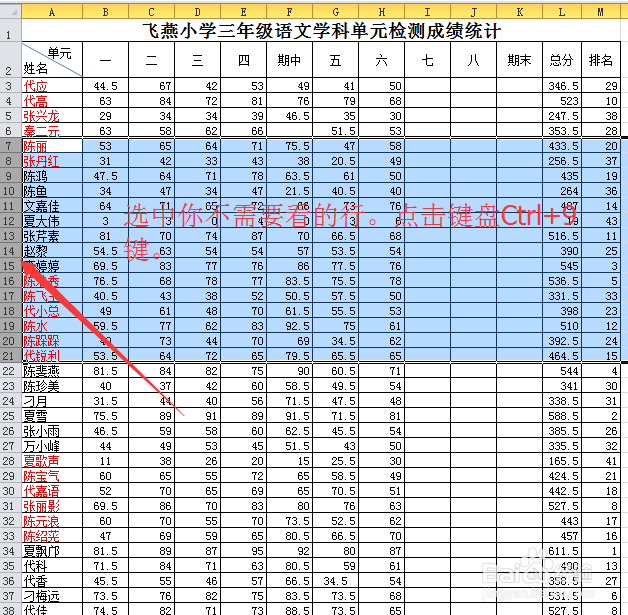Screen dimensions: 628x615
Task: Select row 34 header
Action: click(10, 551)
